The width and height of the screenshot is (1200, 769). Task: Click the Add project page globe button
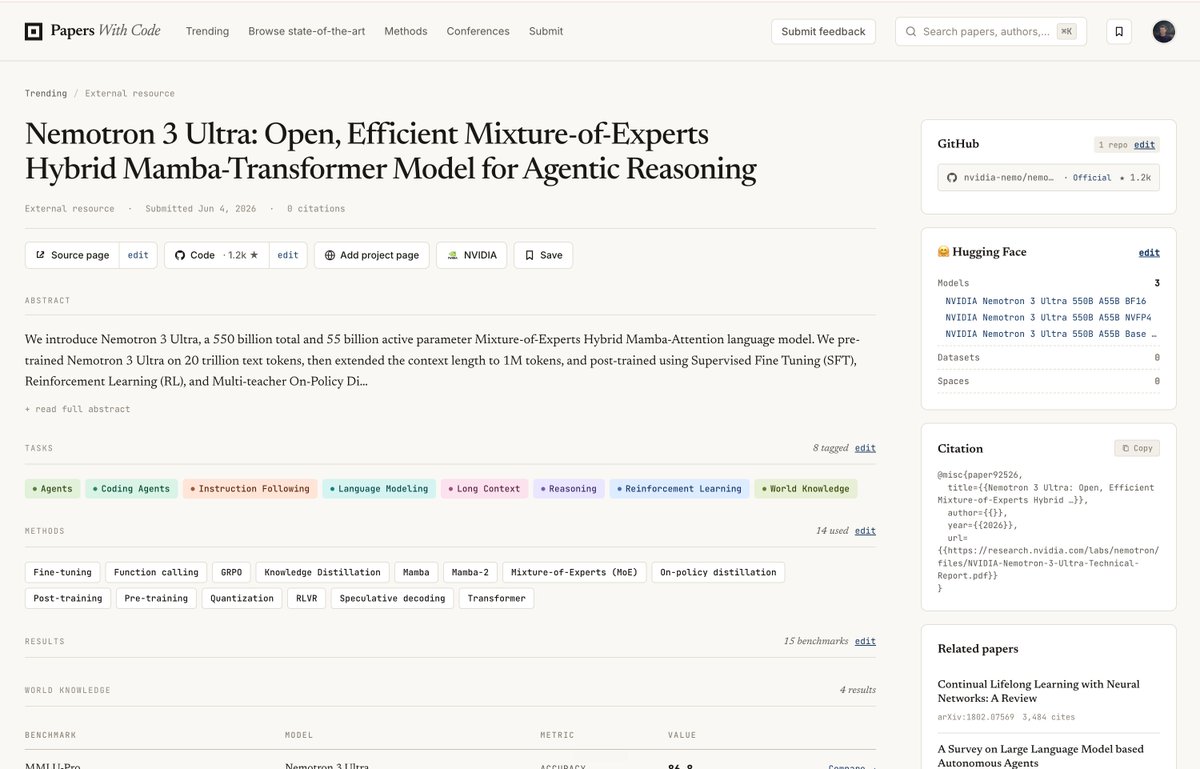[372, 255]
